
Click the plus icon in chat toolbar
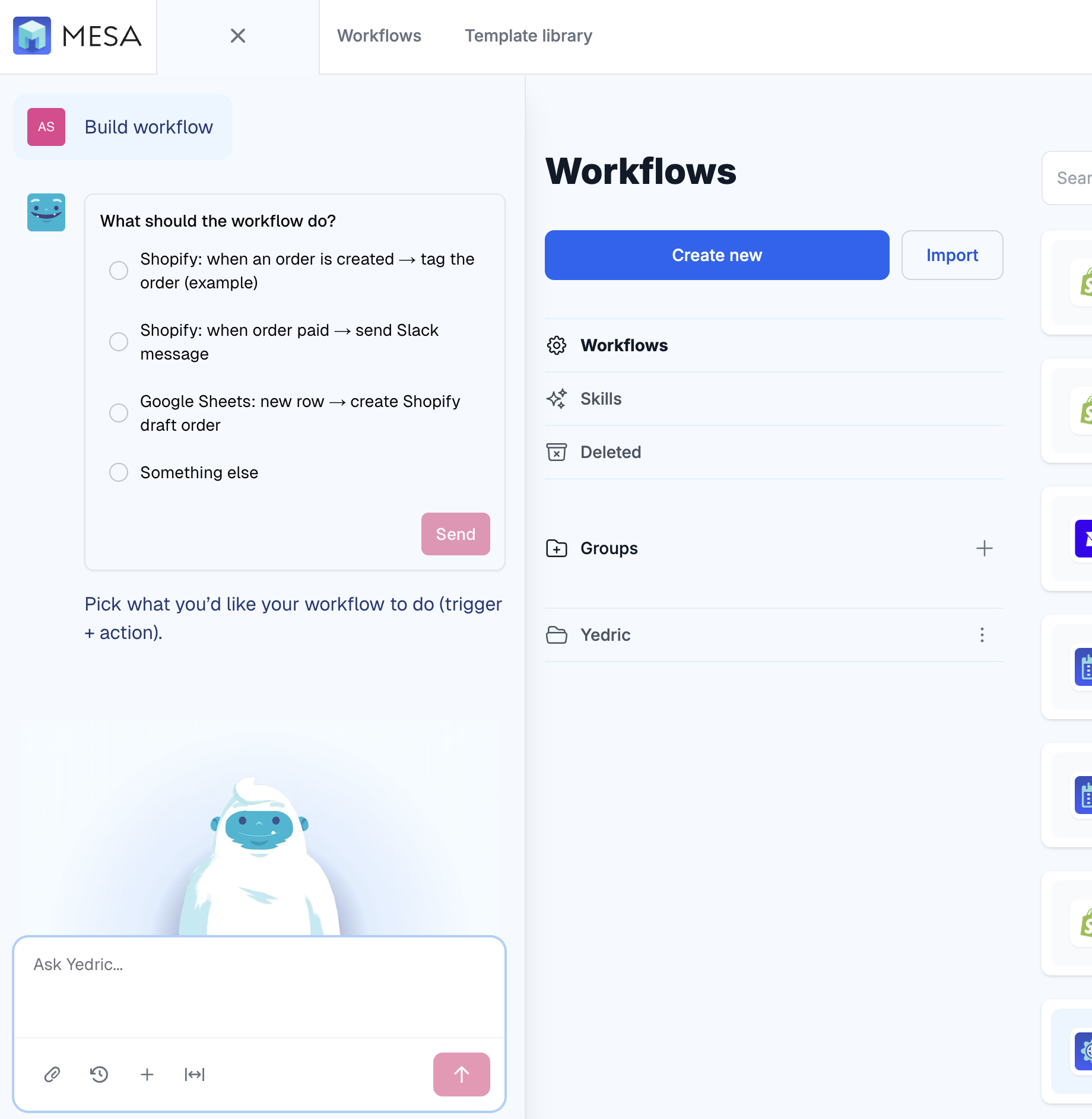point(147,1075)
